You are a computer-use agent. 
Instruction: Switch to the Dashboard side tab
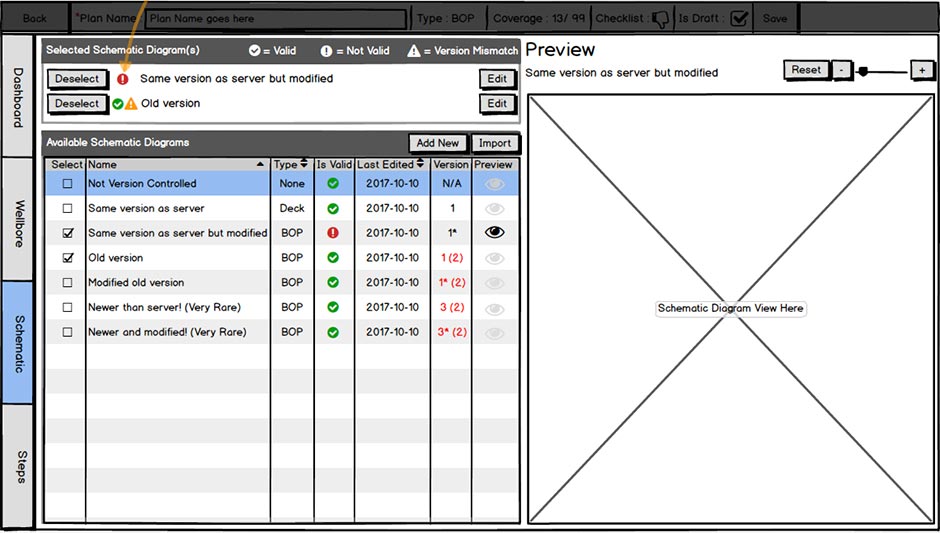[19, 97]
